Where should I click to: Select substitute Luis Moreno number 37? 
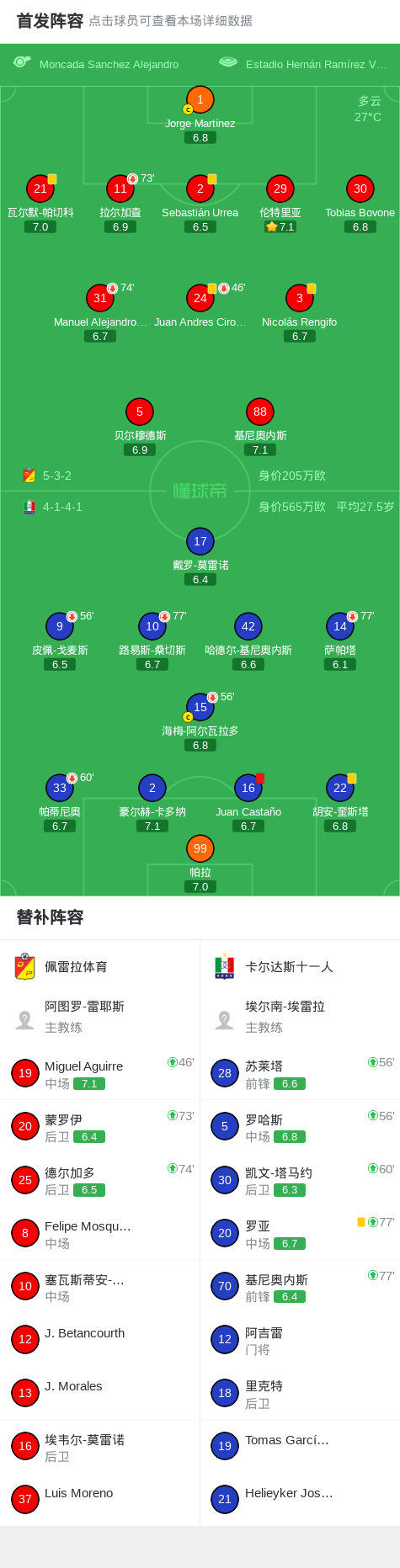(100, 1499)
